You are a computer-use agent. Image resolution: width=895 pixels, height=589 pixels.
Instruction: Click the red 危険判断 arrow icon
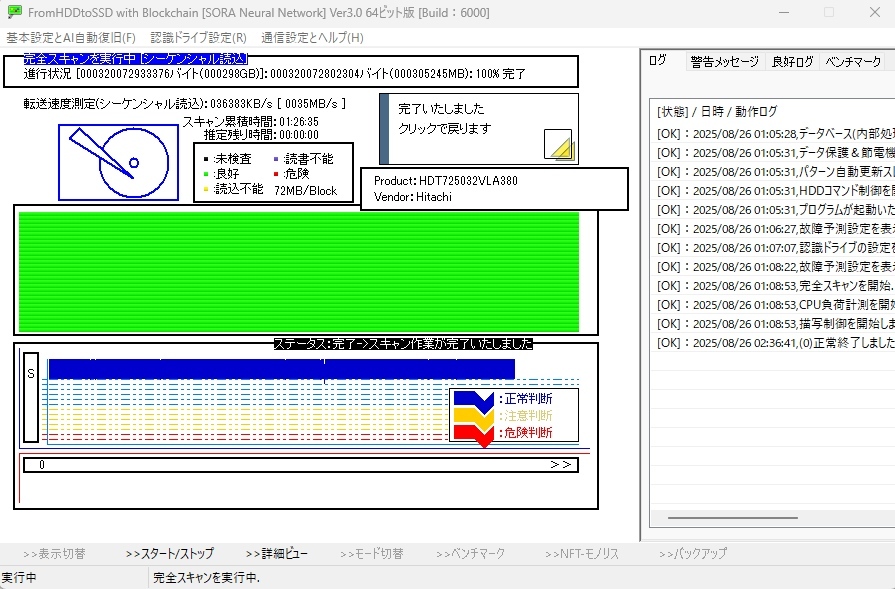[x=474, y=435]
